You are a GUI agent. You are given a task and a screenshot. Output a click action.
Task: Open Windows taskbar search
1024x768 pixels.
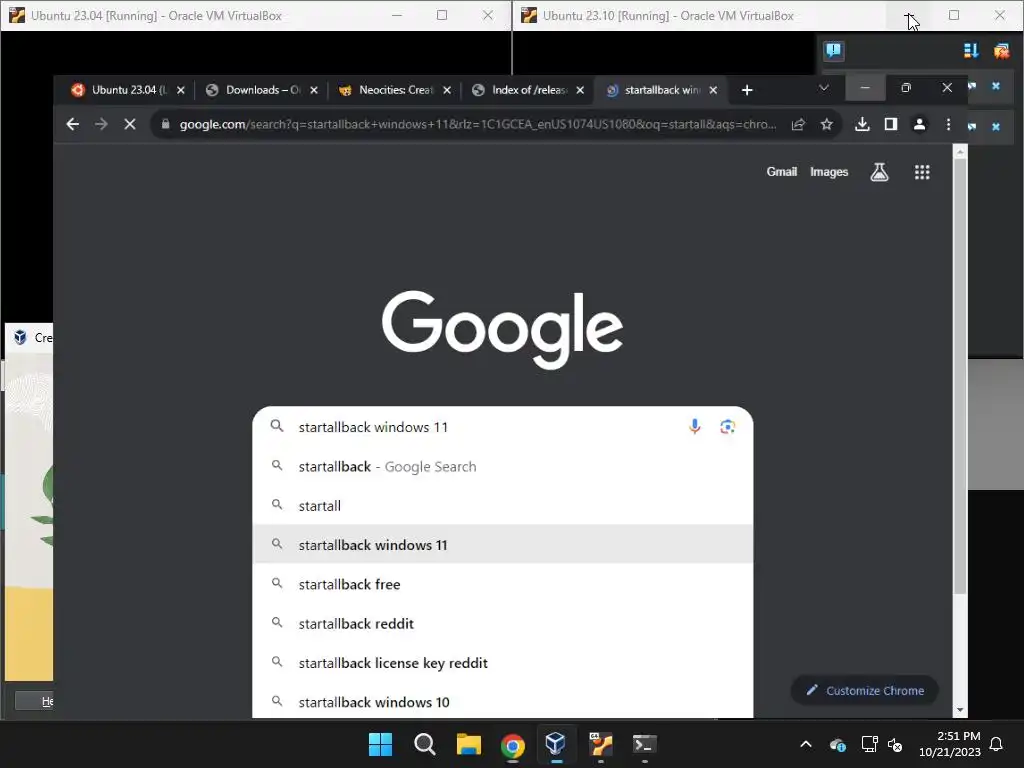click(x=424, y=744)
